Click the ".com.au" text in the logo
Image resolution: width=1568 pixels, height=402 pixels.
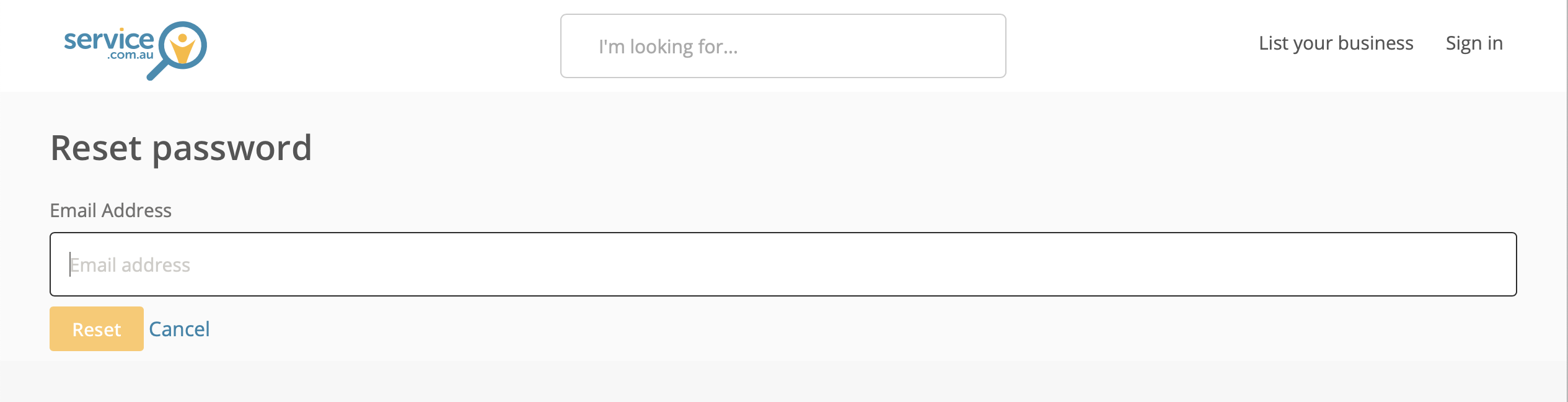coord(130,55)
